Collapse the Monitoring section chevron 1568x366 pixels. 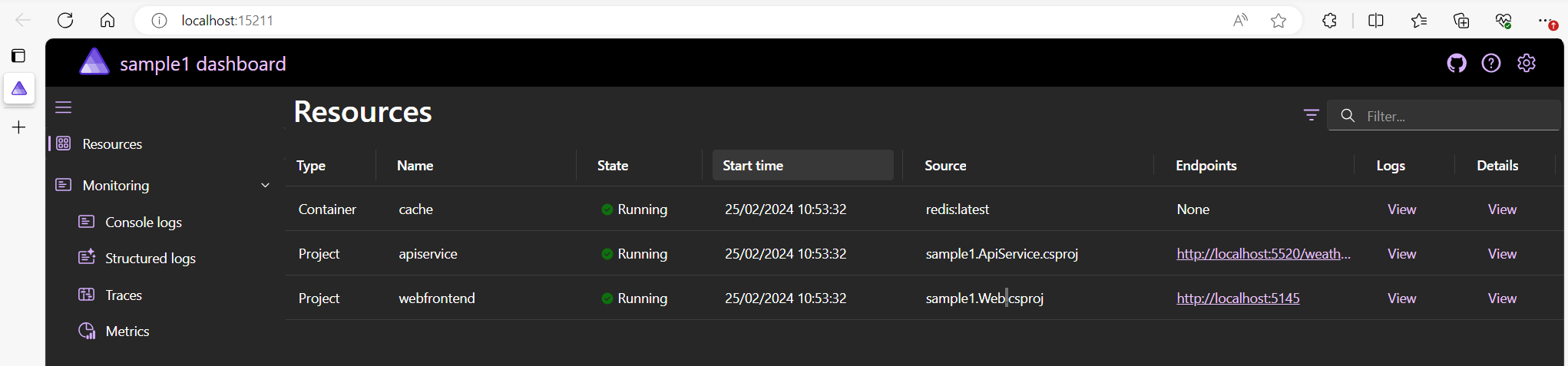click(x=265, y=186)
